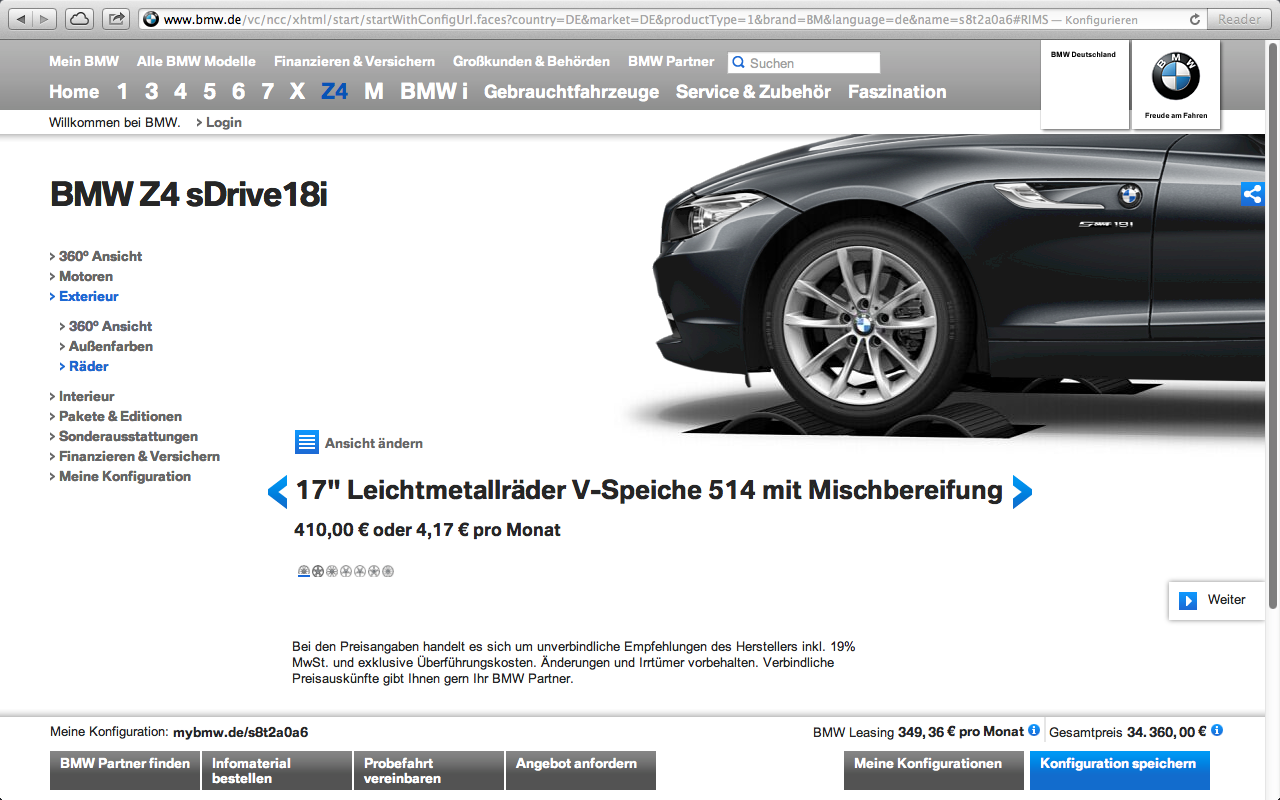Click Infomaterial bestellen button
This screenshot has height=800, width=1280.
pyautogui.click(x=277, y=771)
